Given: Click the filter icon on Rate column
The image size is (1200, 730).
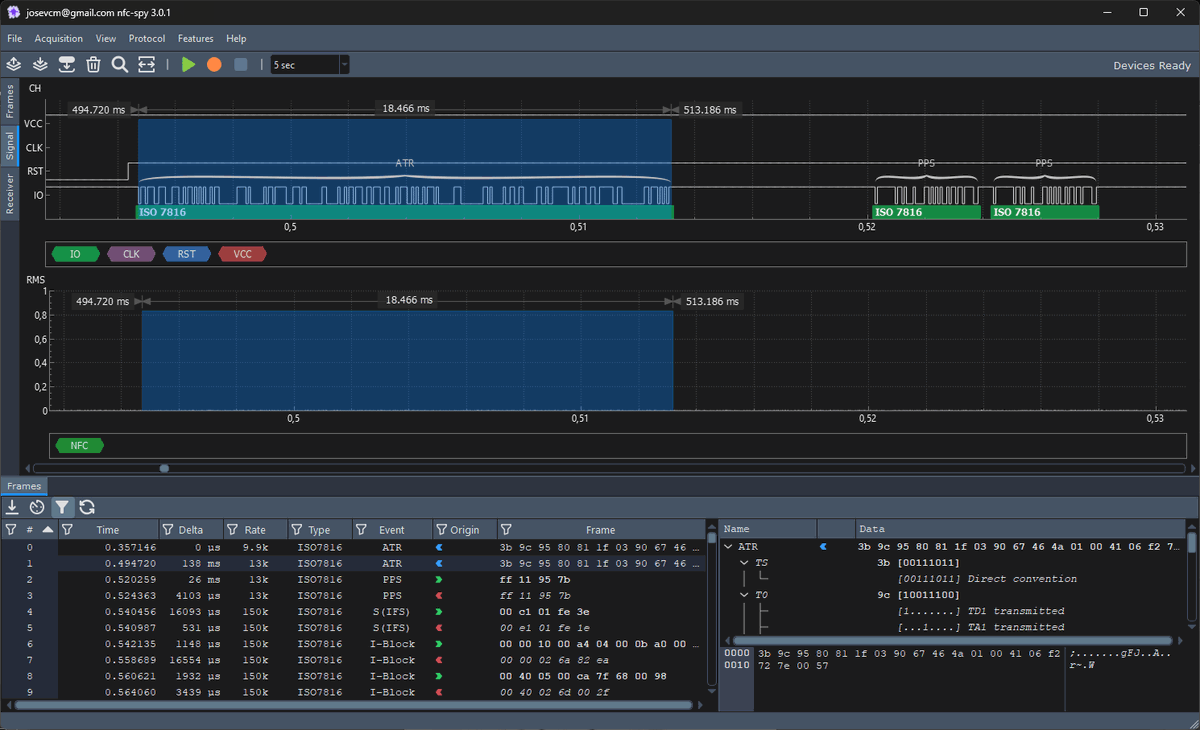Looking at the screenshot, I should pos(232,530).
